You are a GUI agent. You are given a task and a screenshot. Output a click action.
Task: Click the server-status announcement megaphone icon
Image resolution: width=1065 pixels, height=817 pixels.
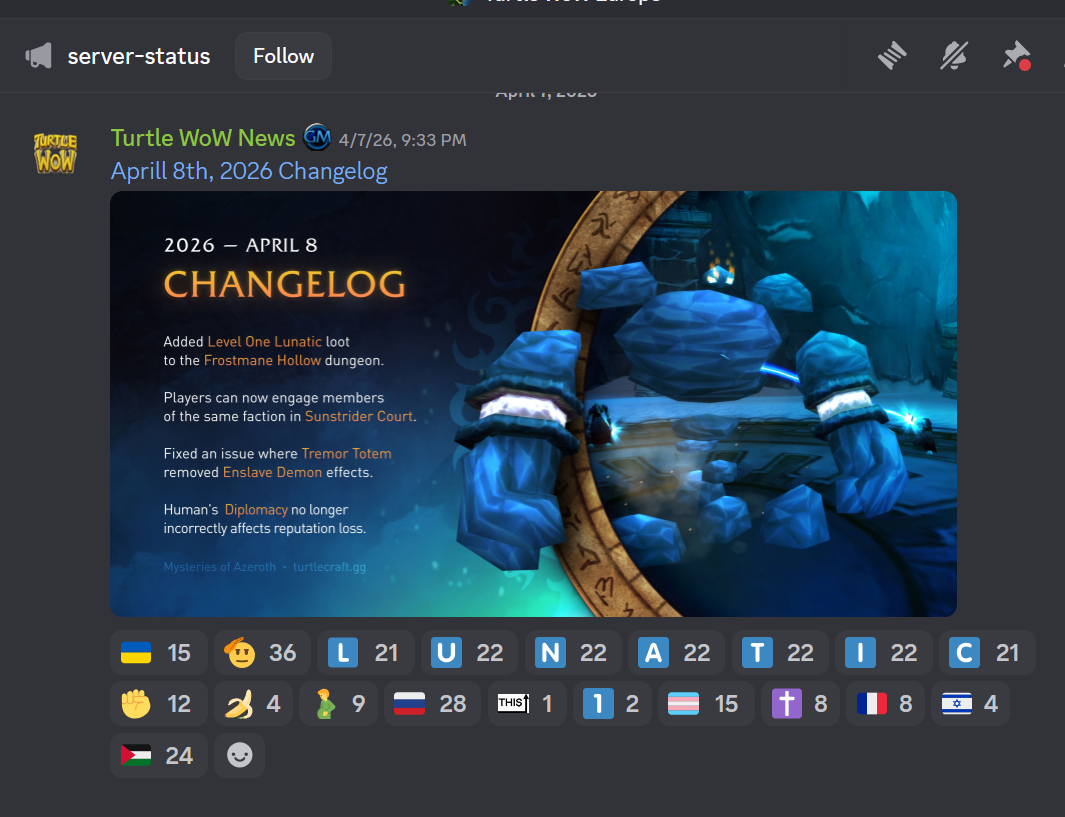tap(39, 56)
